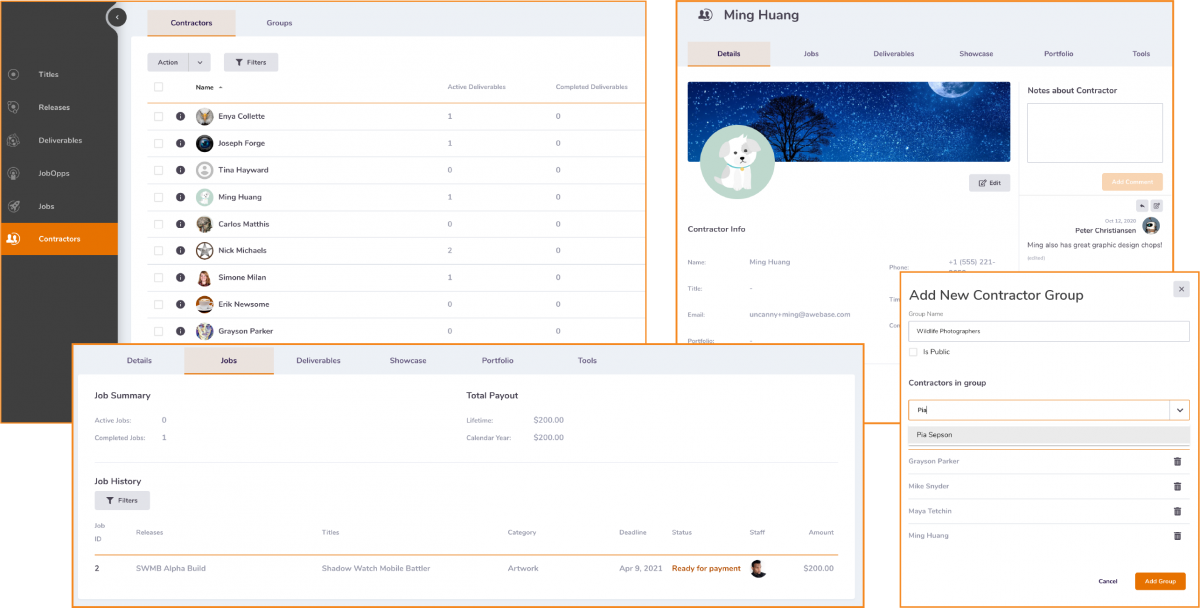Screen dimensions: 1200x608
Task: Click the Deliverables sidebar icon
Action: click(x=14, y=140)
